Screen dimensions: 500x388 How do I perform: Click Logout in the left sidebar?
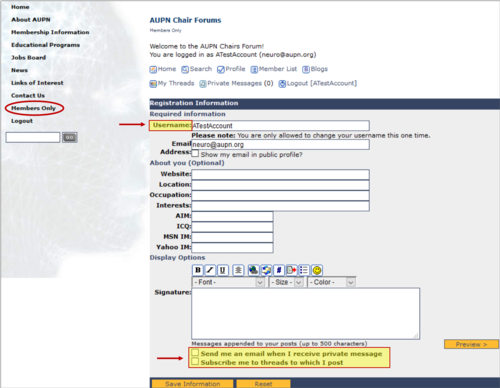[x=22, y=121]
